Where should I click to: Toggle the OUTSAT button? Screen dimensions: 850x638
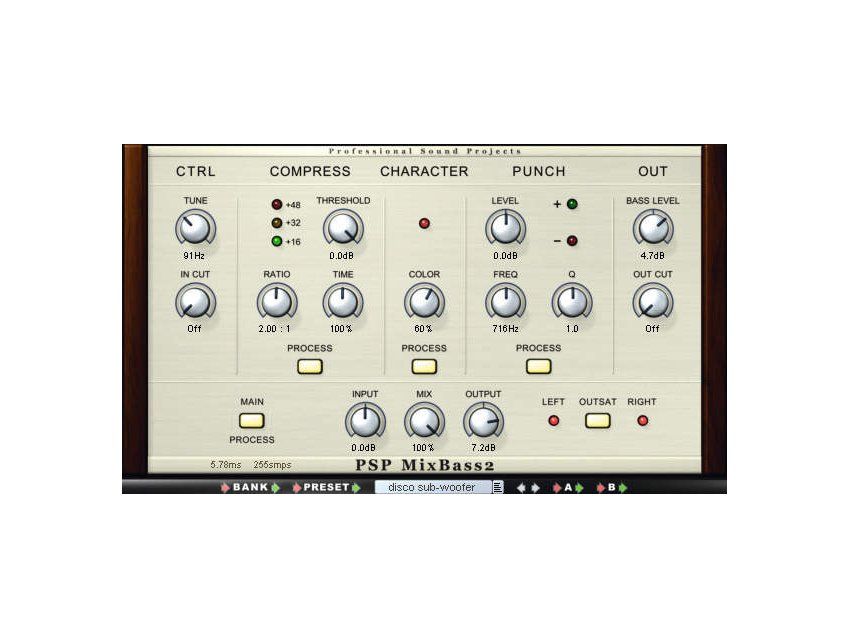[597, 421]
